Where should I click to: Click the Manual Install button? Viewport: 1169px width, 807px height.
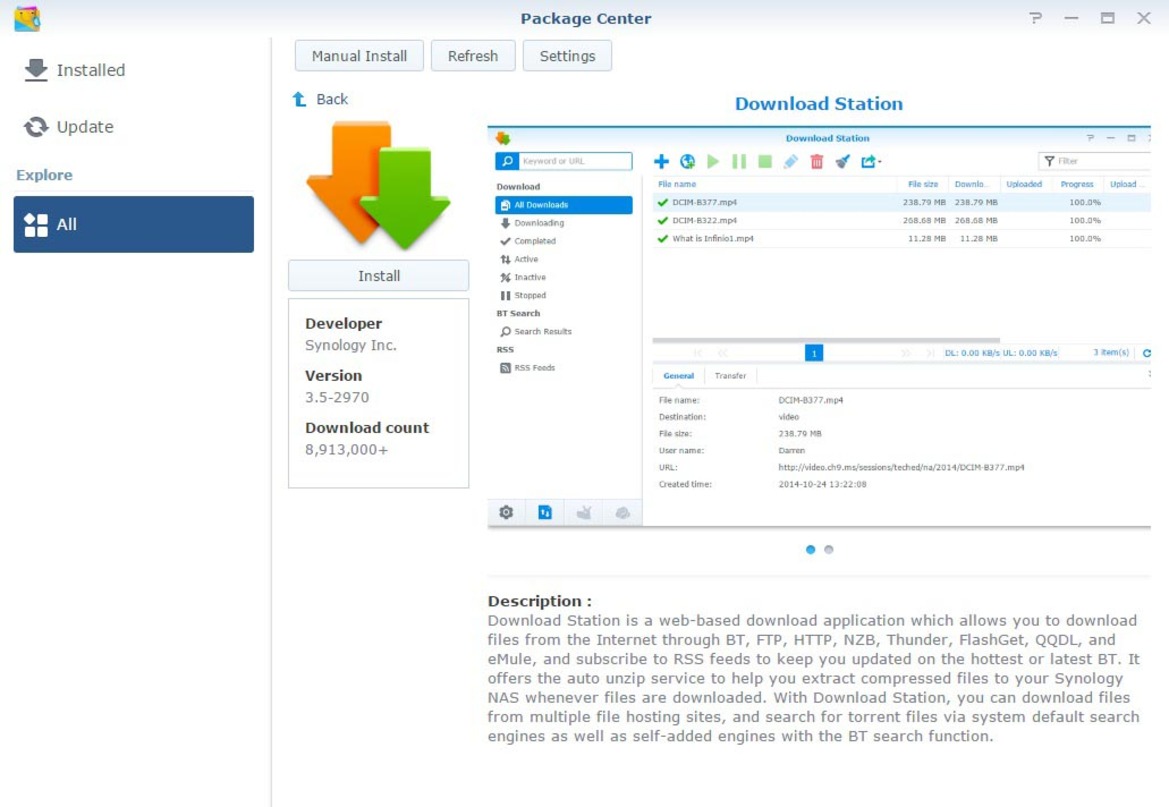359,56
